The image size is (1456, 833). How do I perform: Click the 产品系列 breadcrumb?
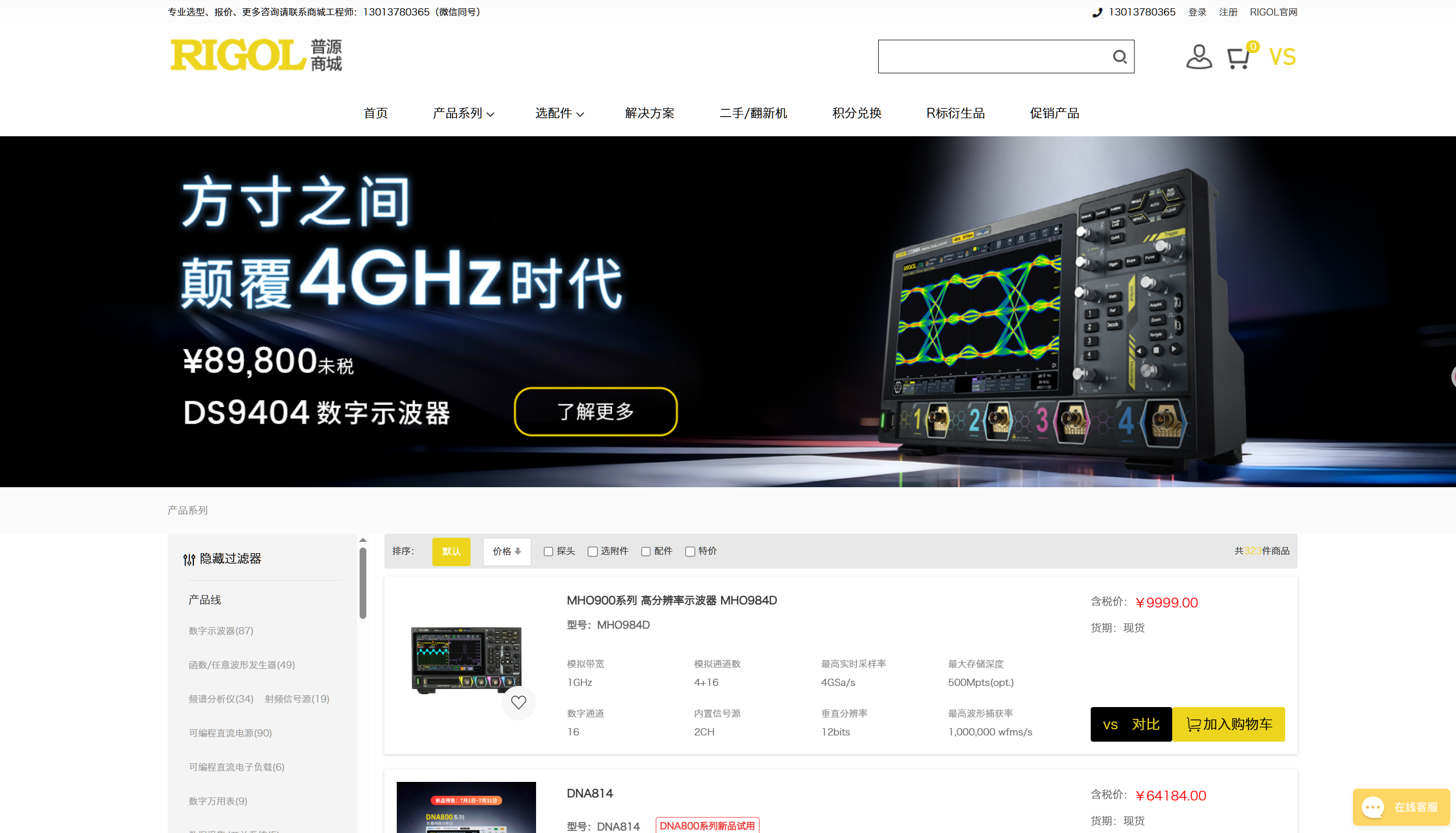click(x=188, y=510)
